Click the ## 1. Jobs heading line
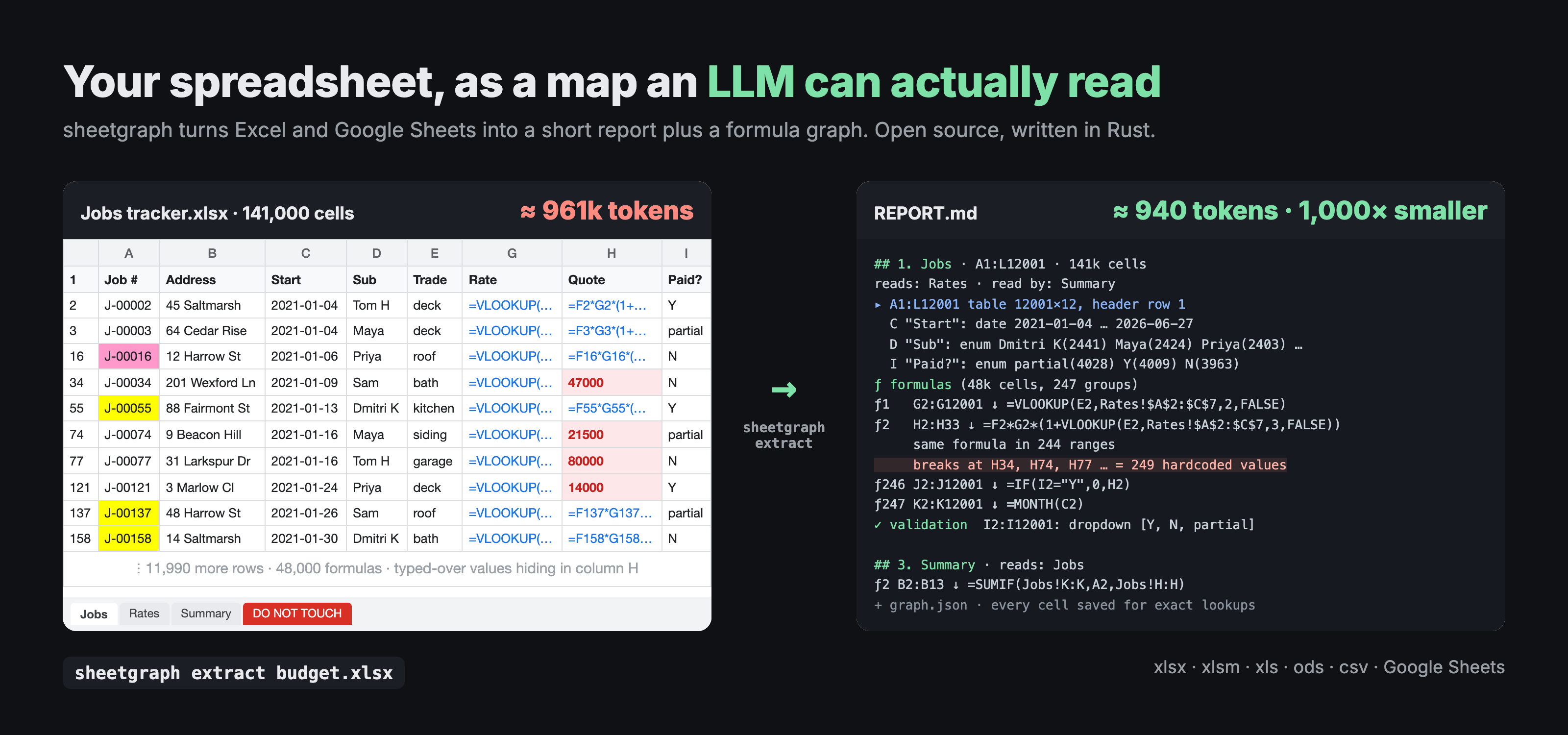1568x735 pixels. (x=1010, y=264)
